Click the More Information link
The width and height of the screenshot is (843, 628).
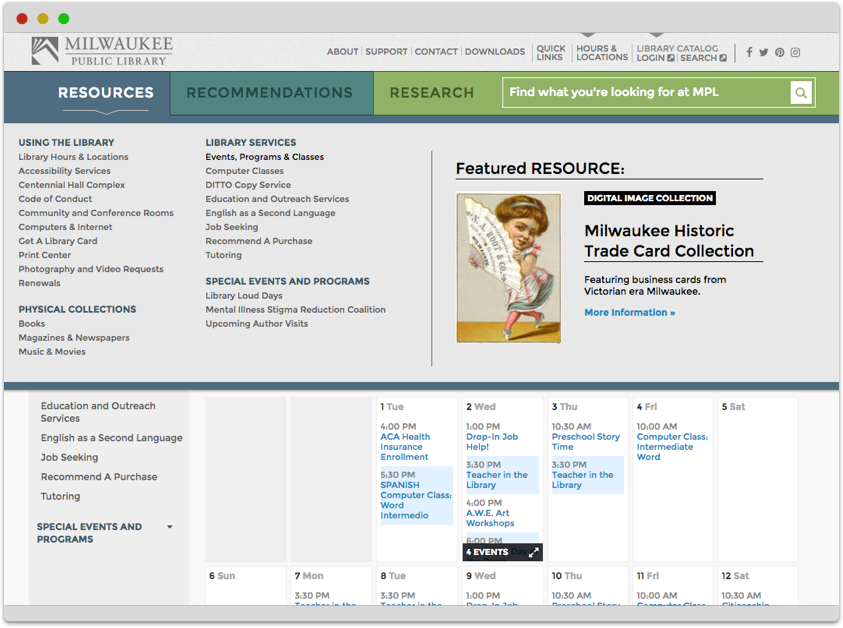(x=629, y=313)
